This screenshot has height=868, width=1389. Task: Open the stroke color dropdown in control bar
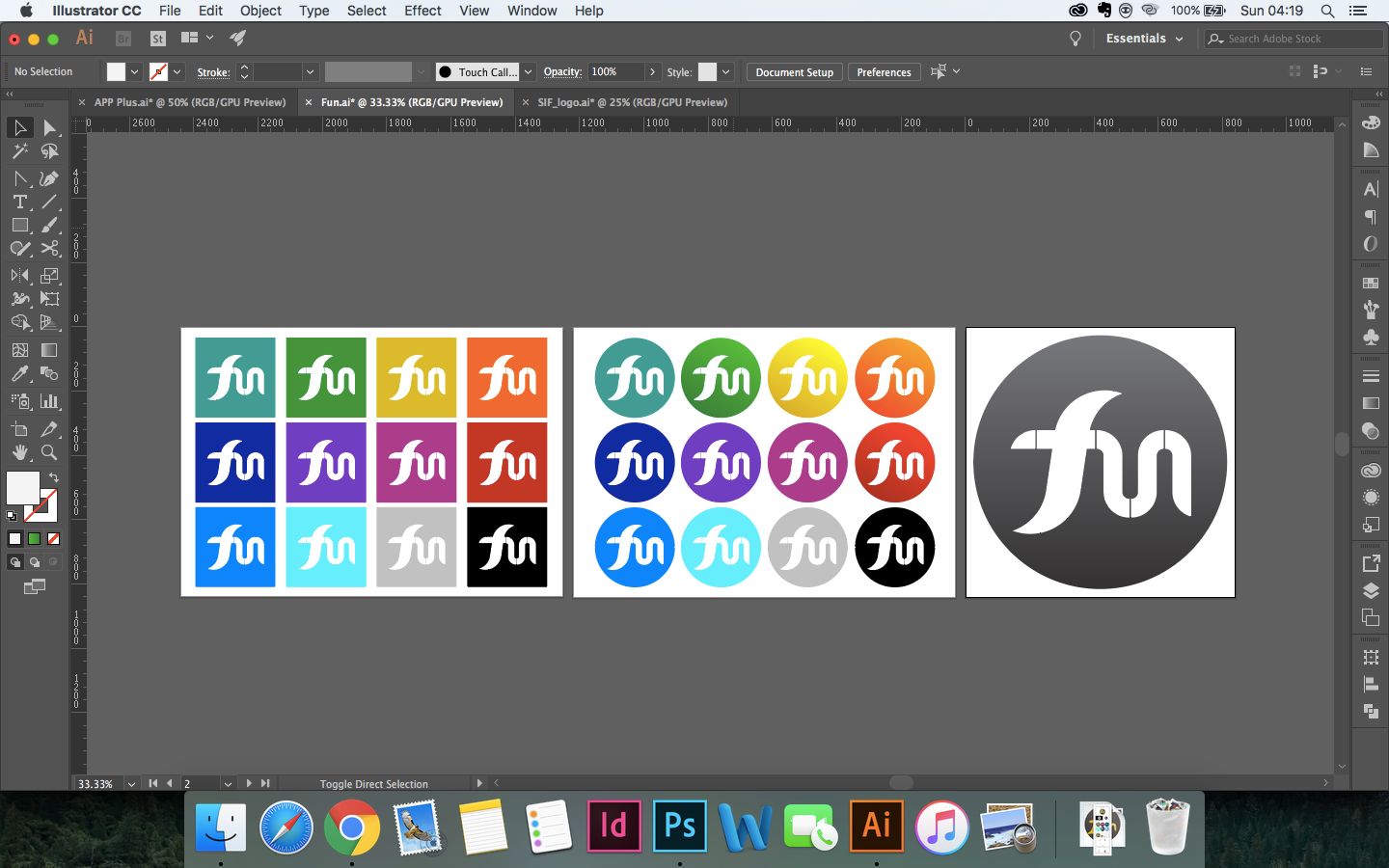[177, 72]
